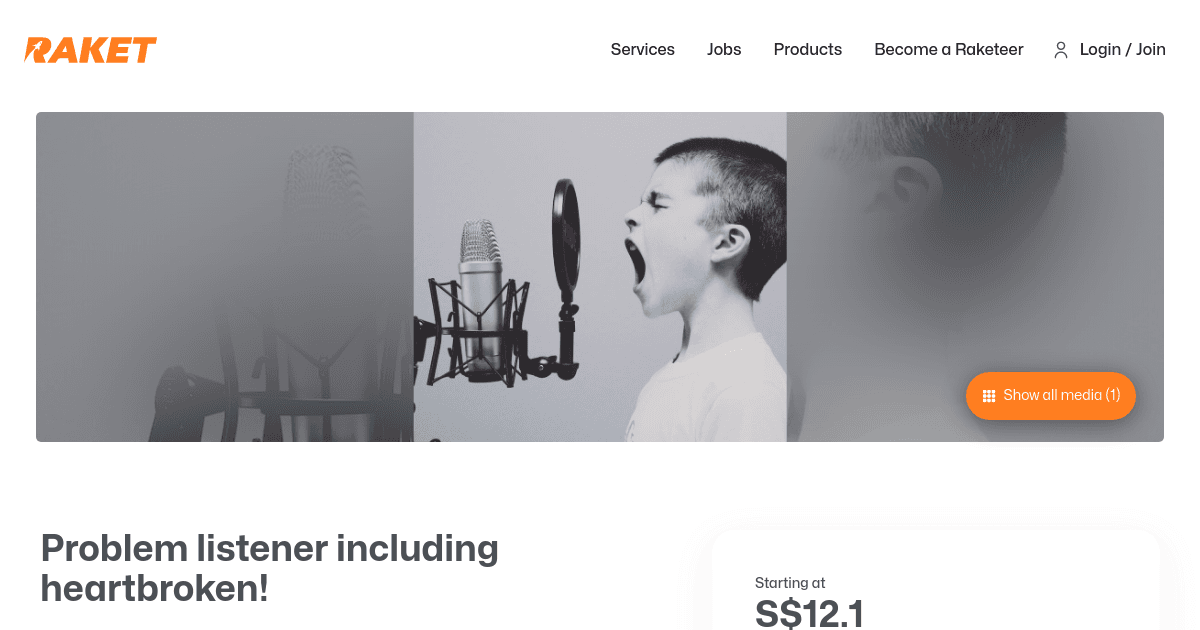
Task: Click the black pop filter in the photo
Action: click(565, 240)
